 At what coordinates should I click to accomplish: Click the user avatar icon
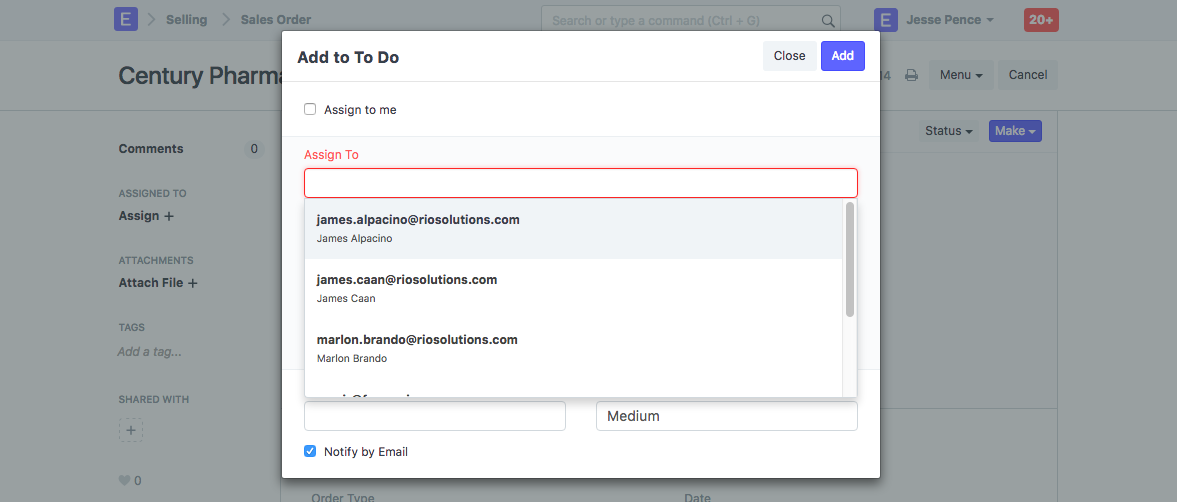[885, 20]
